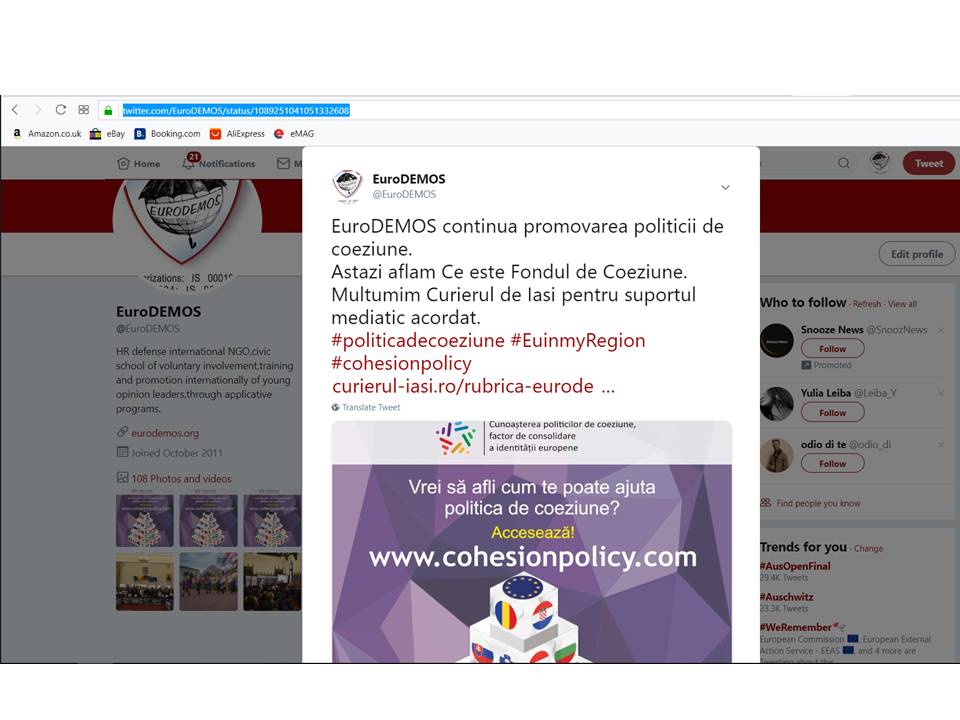Click the Twitter search magnifier icon
This screenshot has height=720, width=960.
[x=844, y=163]
